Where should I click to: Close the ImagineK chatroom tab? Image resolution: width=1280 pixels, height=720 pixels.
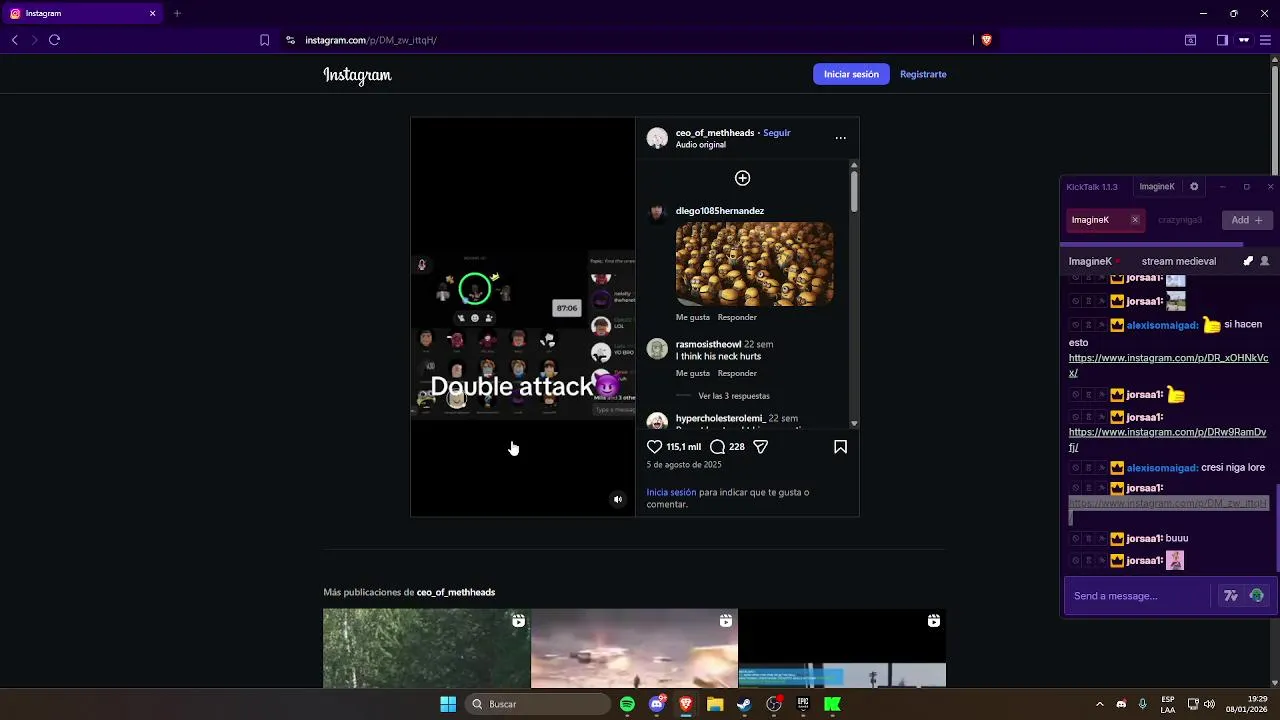point(1135,220)
